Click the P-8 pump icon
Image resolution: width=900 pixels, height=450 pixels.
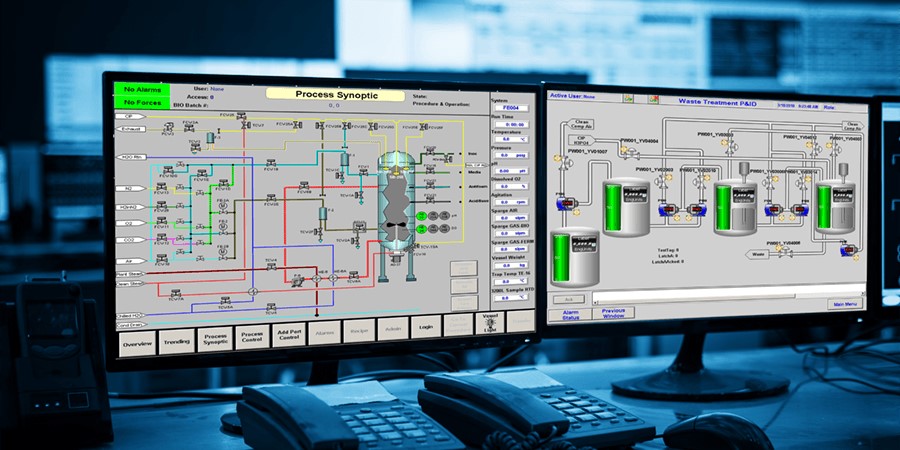pos(298,281)
